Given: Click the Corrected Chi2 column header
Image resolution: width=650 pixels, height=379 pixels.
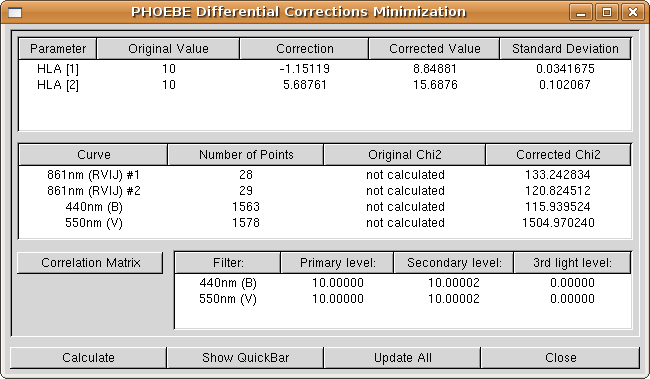Looking at the screenshot, I should pos(558,155).
